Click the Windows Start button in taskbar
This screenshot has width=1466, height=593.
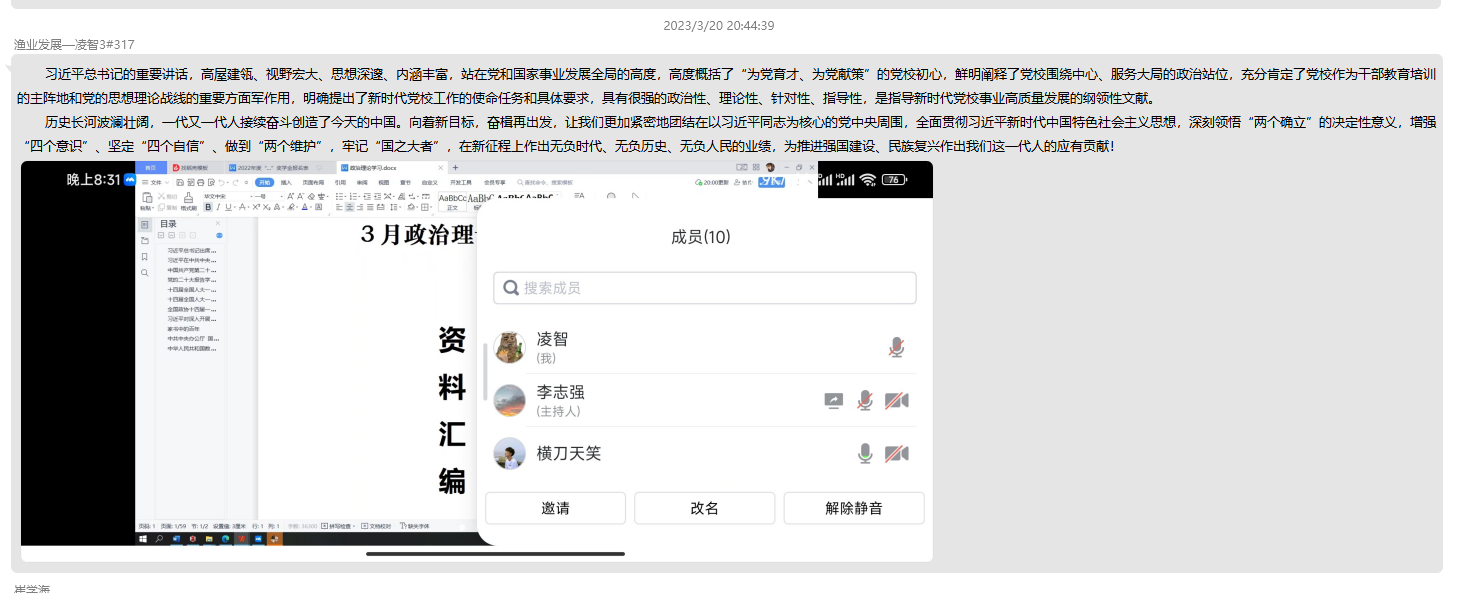143,539
